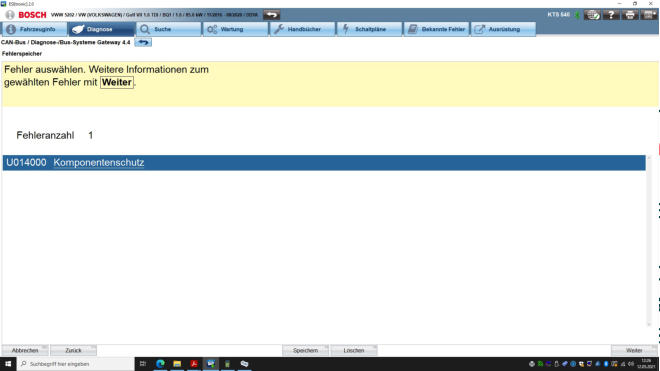Screen dimensions: 660x371
Task: Open the help question mark icon
Action: tap(611, 15)
